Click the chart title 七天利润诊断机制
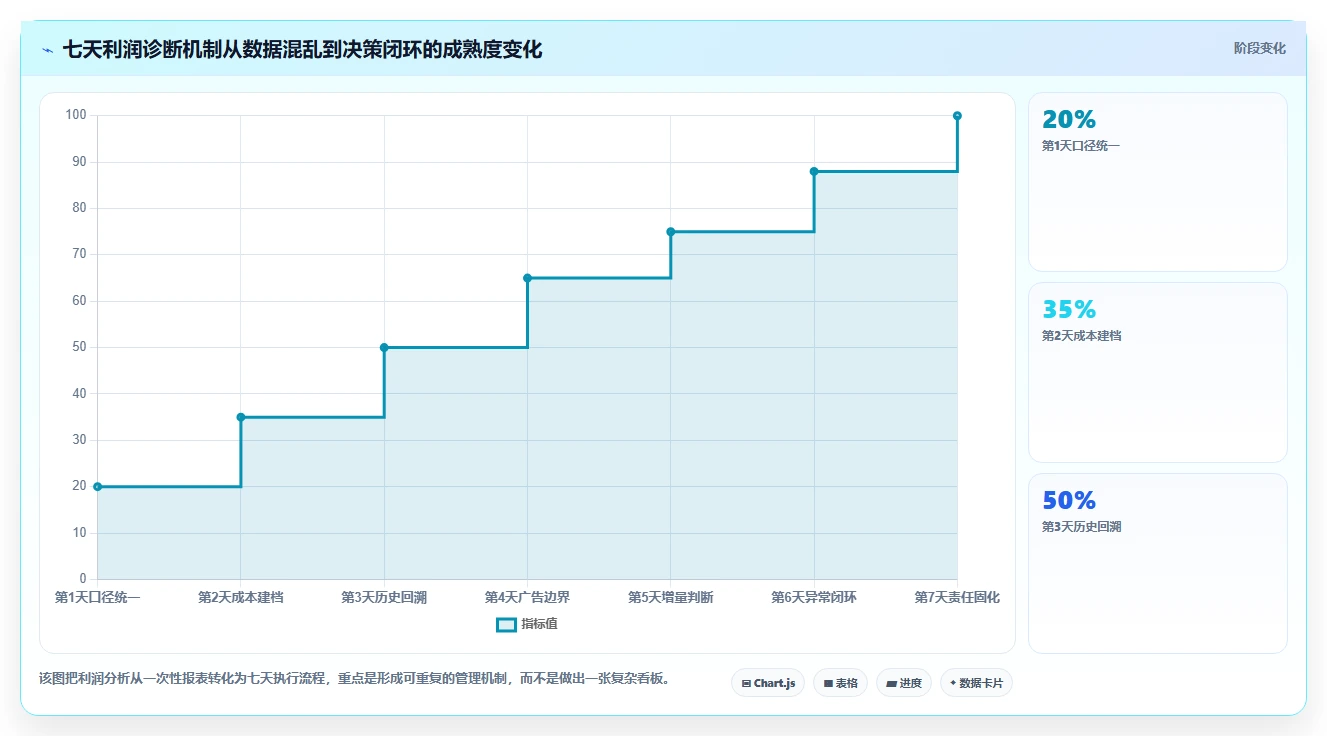The height and width of the screenshot is (736, 1327). tap(302, 49)
